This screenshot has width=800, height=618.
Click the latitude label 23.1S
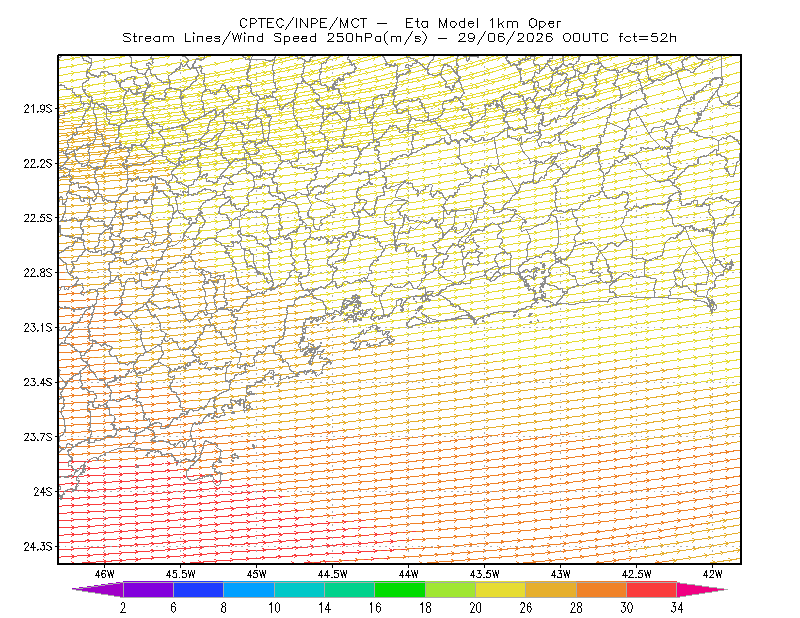coord(38,327)
